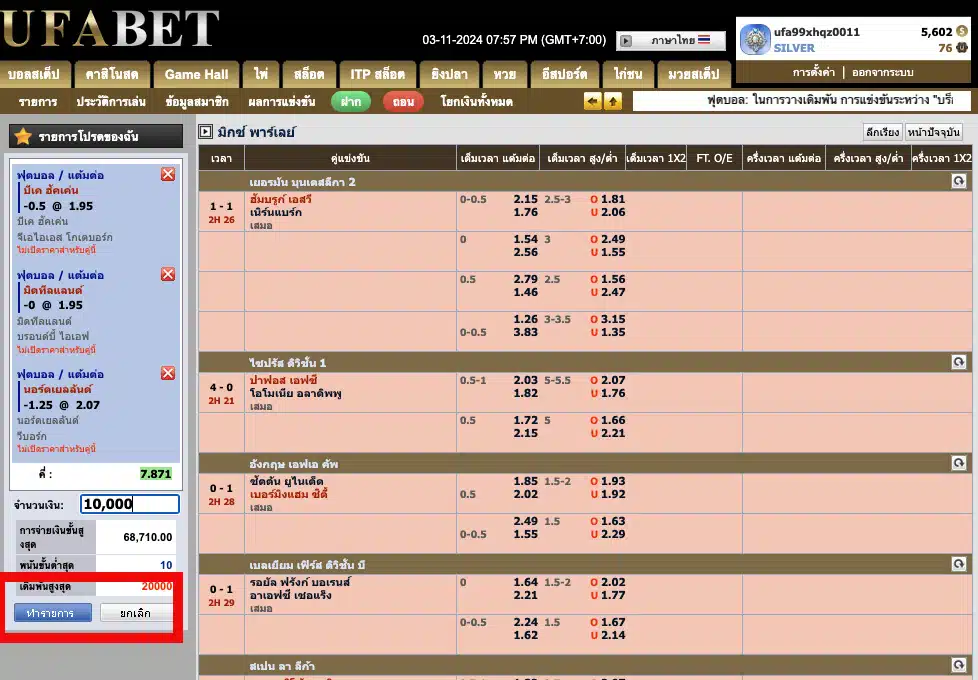Switch to the ITP สล็อต tab
Screen dimensions: 978x680
coord(377,74)
